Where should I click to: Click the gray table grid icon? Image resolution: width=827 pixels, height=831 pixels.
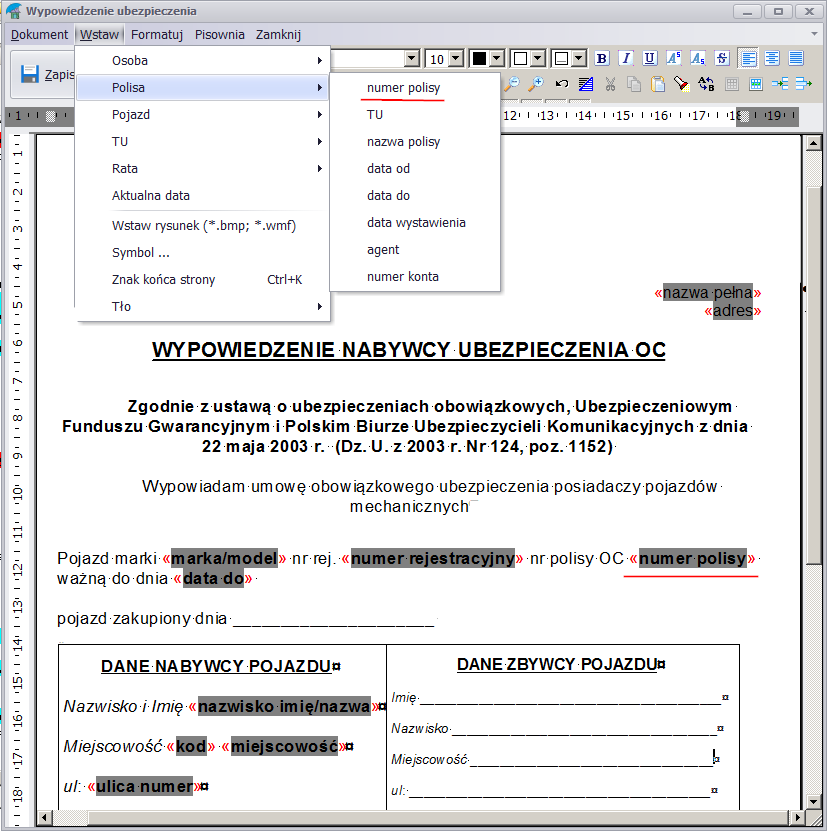pos(732,84)
